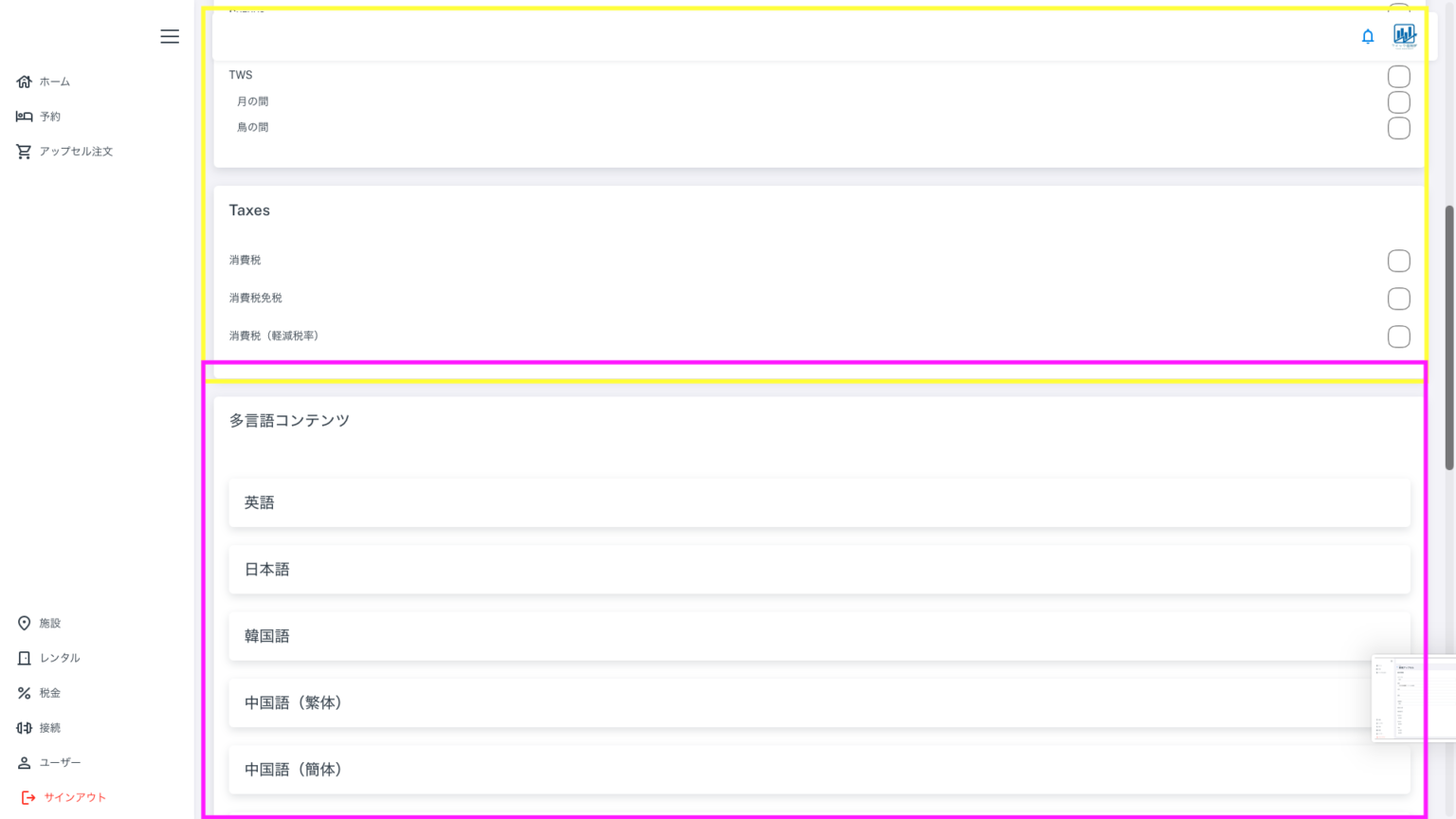Click the サインアウト link
Screen dimensions: 1456x819
click(74, 797)
